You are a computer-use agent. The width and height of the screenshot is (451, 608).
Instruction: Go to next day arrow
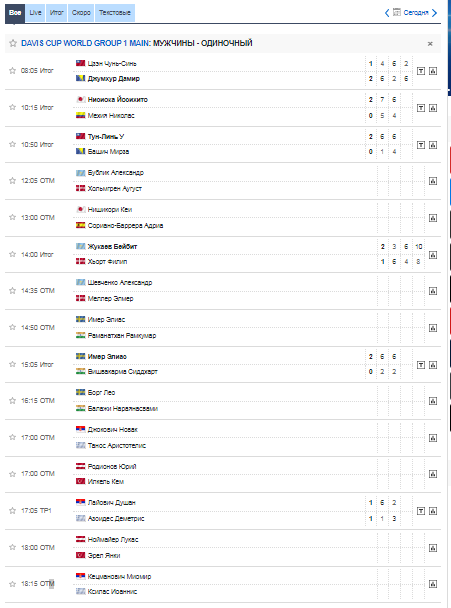pyautogui.click(x=434, y=13)
